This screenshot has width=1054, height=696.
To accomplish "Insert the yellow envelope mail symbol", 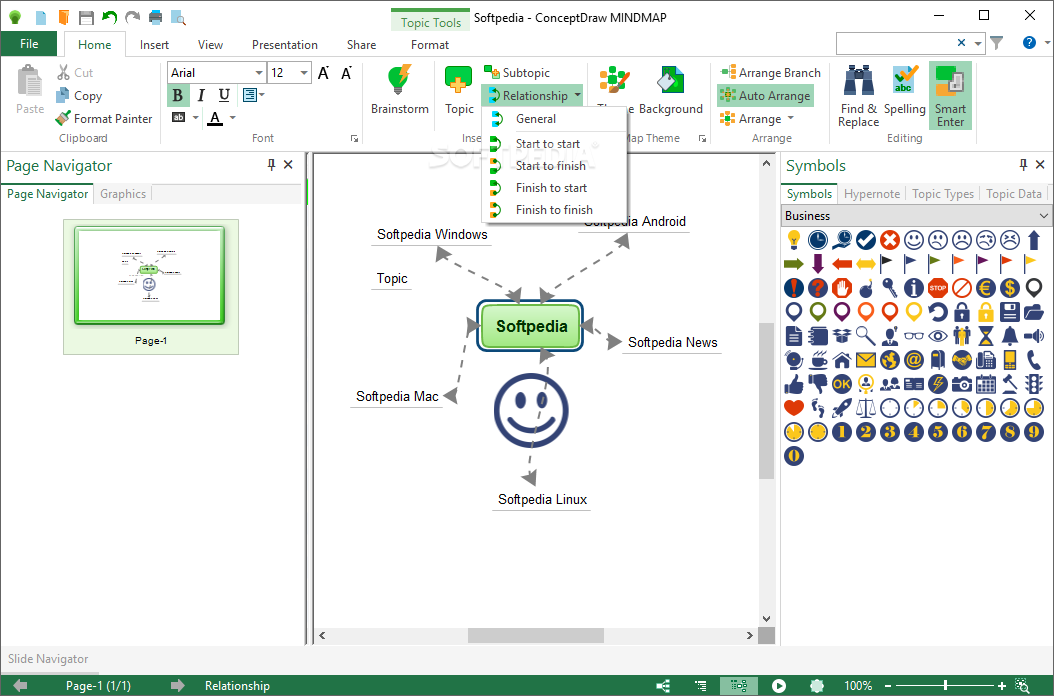I will (x=866, y=360).
